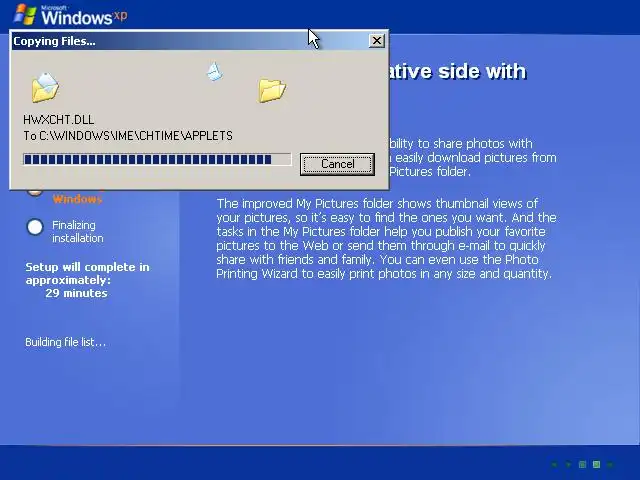Click the My Pictures folder description paragraph
Screen dimensions: 640x480
386,238
